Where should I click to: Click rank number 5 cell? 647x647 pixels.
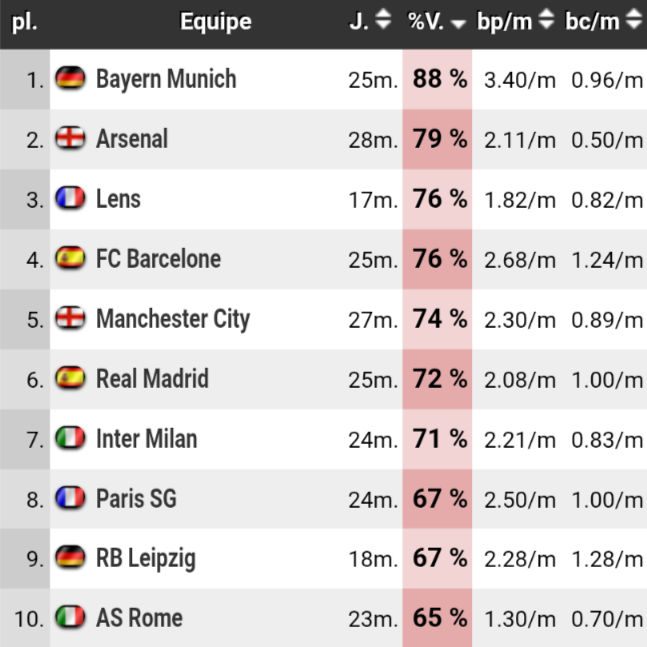(x=26, y=319)
